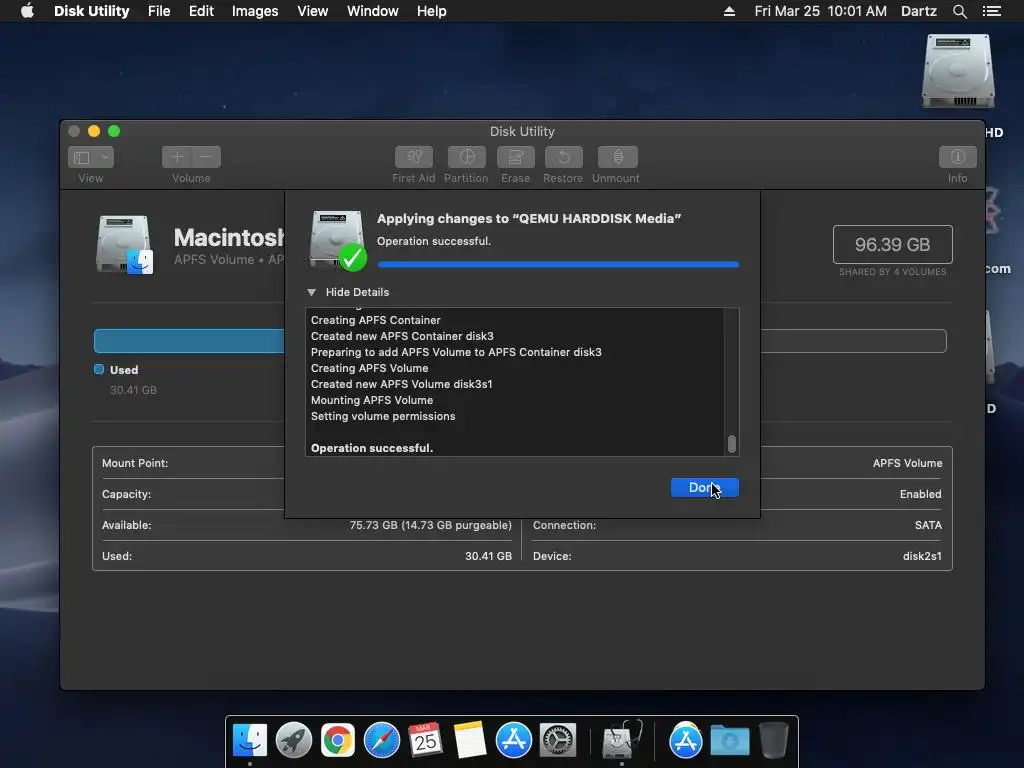Open the Trash in the Dock
The height and width of the screenshot is (768, 1024).
pos(774,740)
